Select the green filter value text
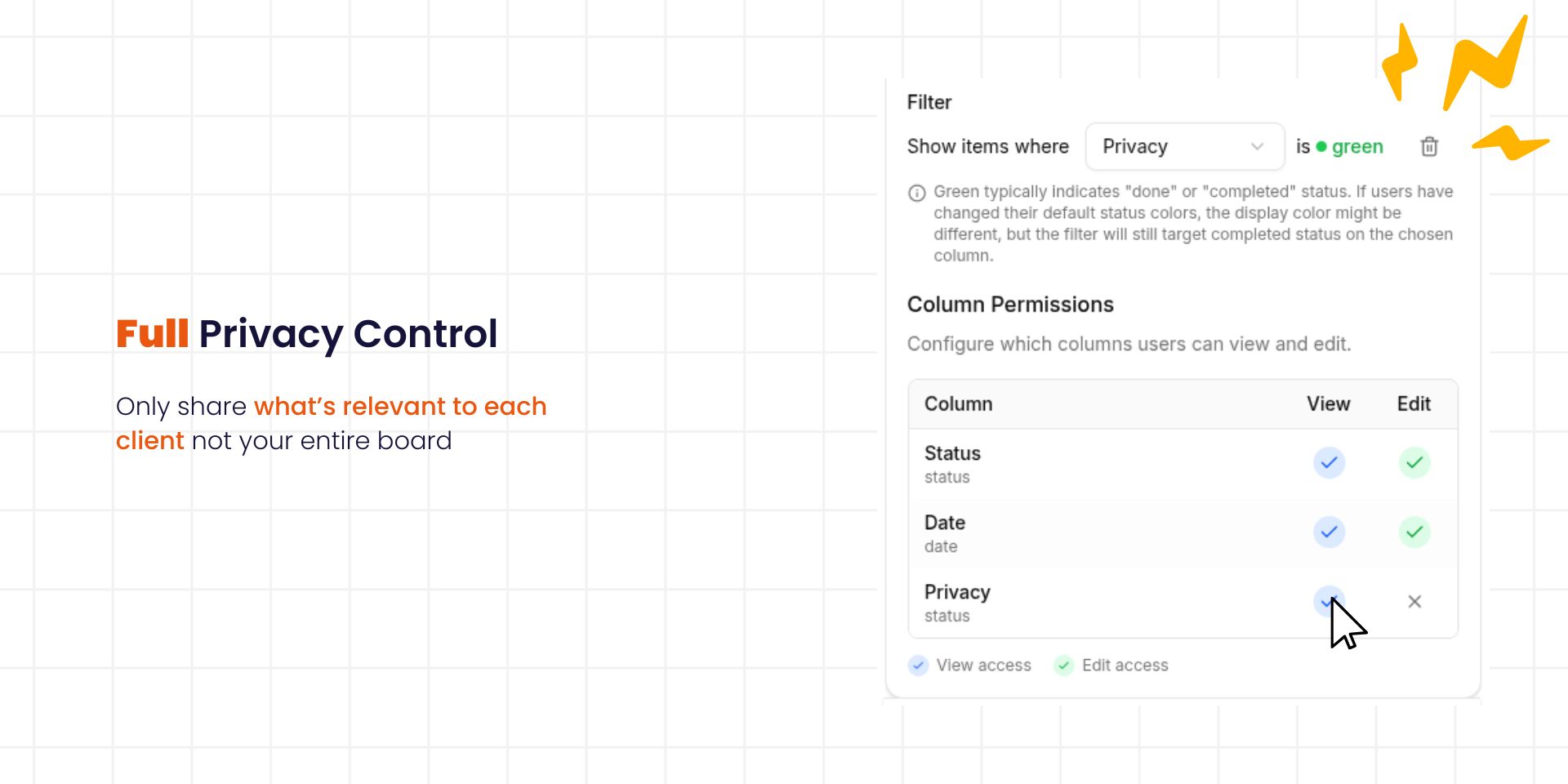The image size is (1568, 784). click(1357, 147)
